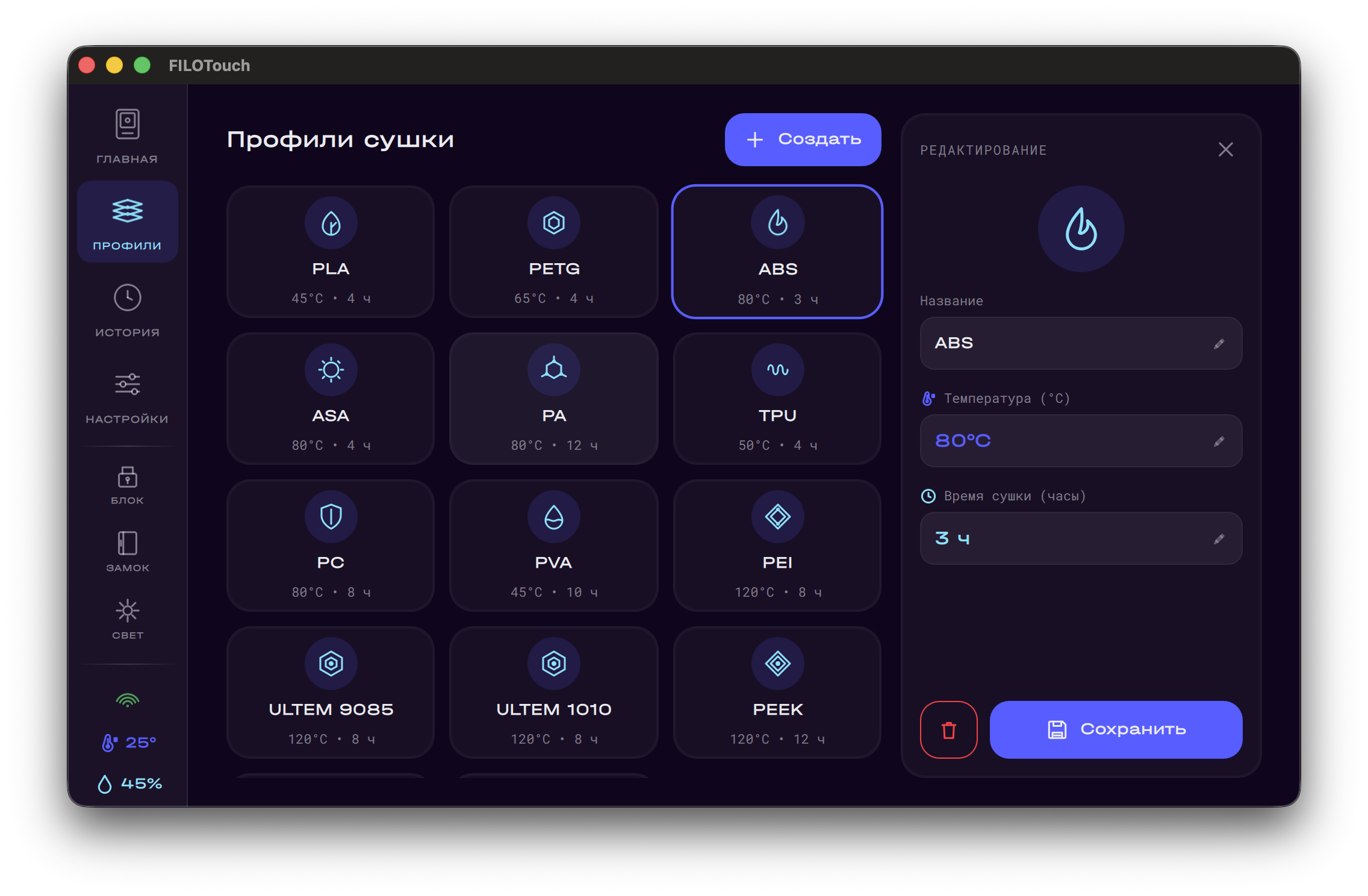Edit the Название ABS name field
Viewport: 1368px width, 896px height.
coord(1080,343)
